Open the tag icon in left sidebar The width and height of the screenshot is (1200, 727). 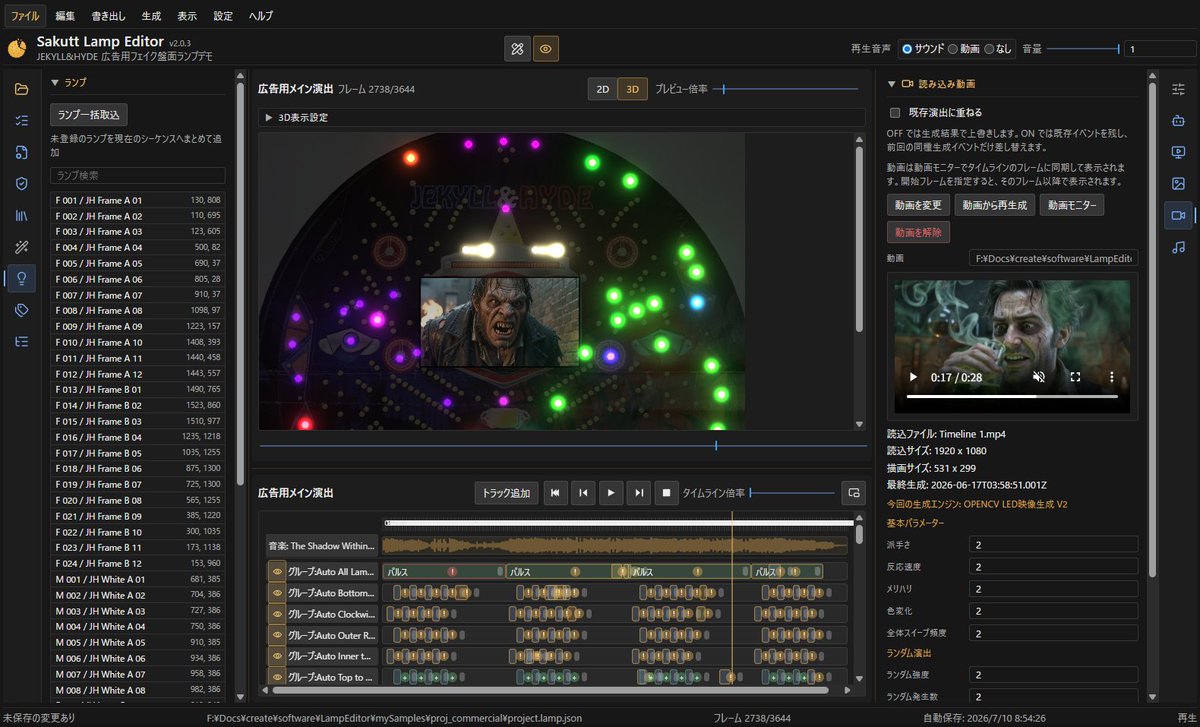coord(21,310)
